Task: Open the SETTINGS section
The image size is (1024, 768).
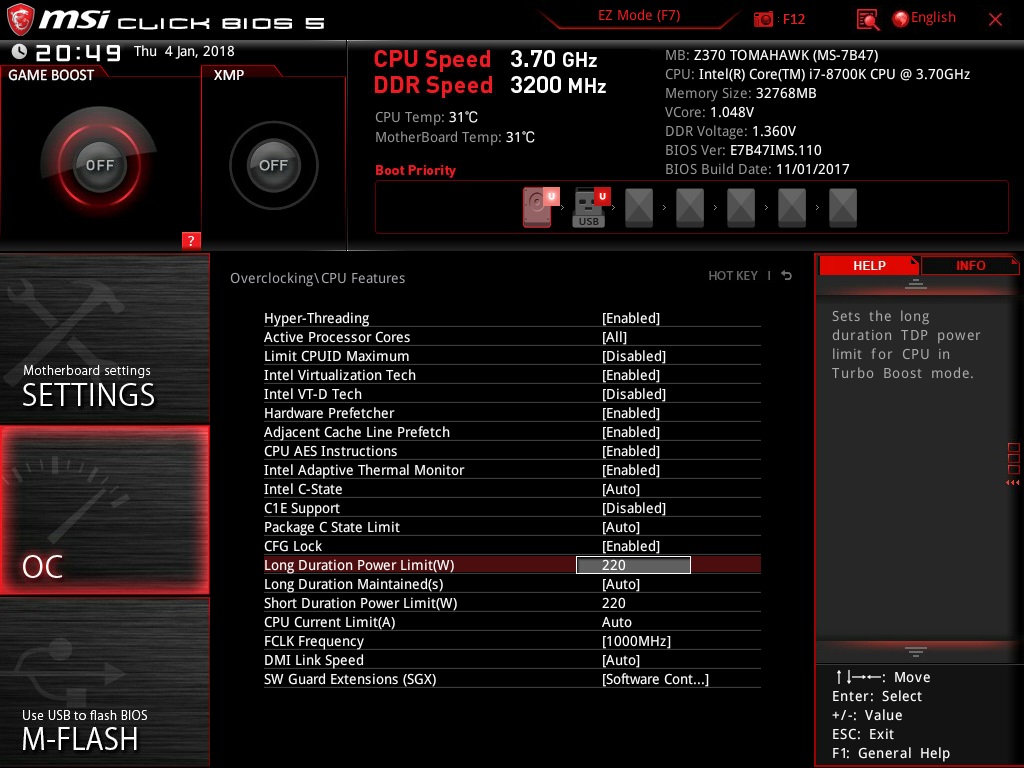Action: point(104,339)
